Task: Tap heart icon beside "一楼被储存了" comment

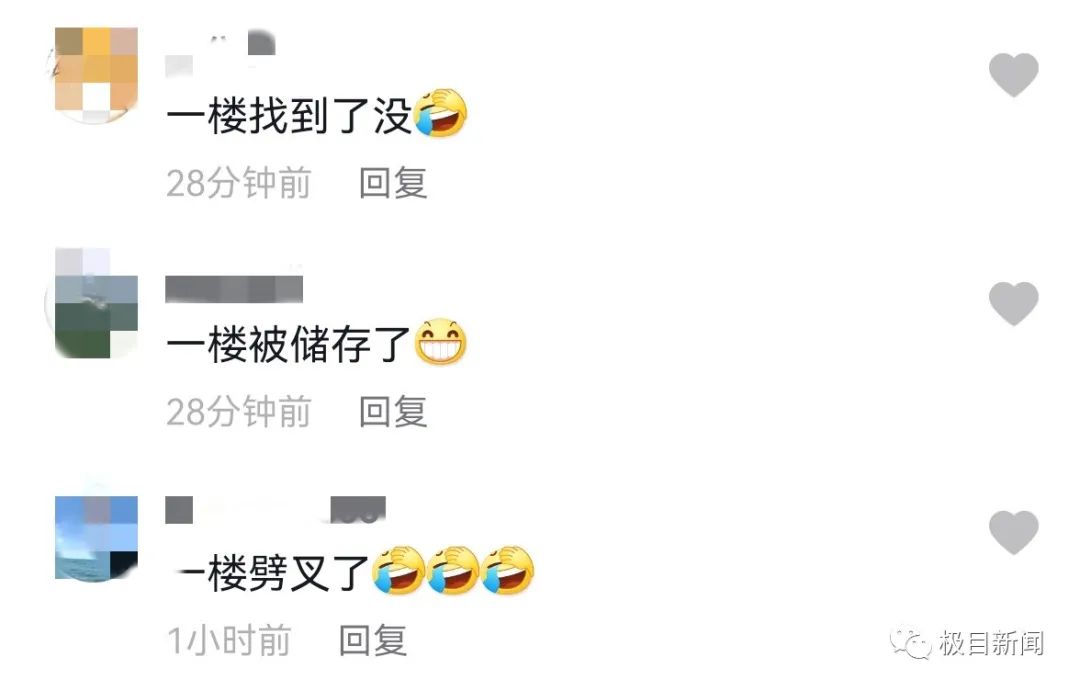Action: 1013,303
